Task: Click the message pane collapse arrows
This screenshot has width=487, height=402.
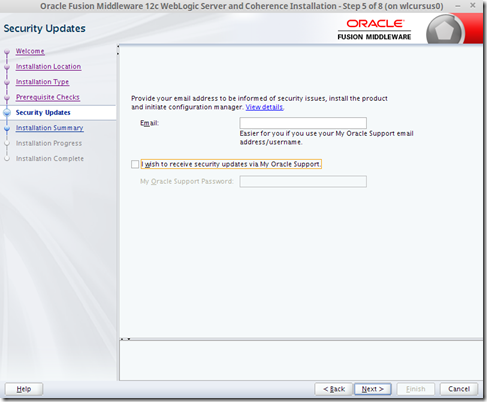Action: [x=125, y=339]
